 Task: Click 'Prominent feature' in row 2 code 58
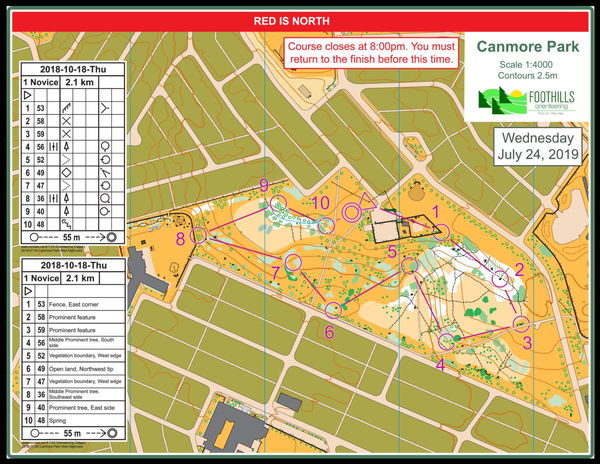[72, 317]
